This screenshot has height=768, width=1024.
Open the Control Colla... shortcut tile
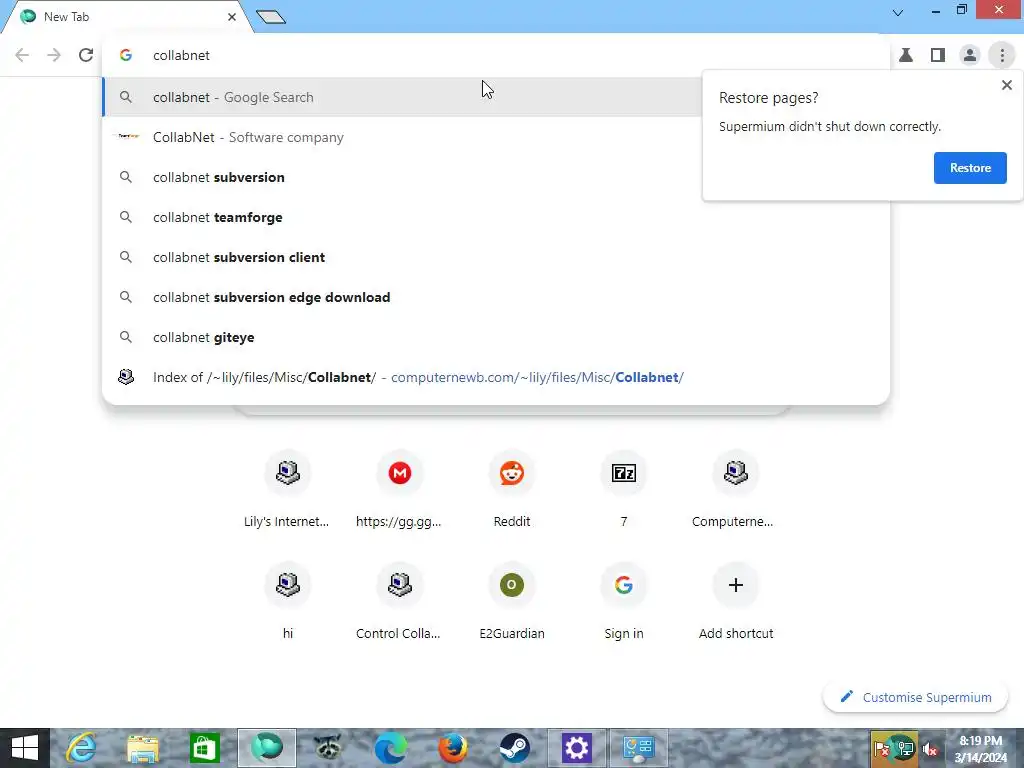point(400,601)
